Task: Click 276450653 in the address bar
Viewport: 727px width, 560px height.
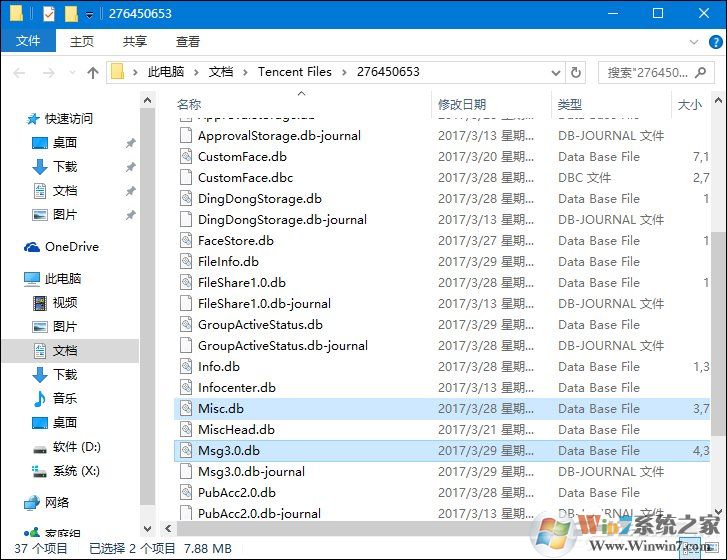Action: pos(388,72)
